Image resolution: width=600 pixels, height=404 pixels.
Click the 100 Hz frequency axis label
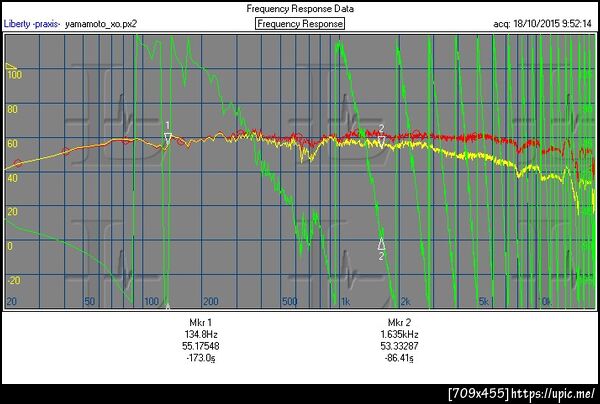tap(151, 301)
